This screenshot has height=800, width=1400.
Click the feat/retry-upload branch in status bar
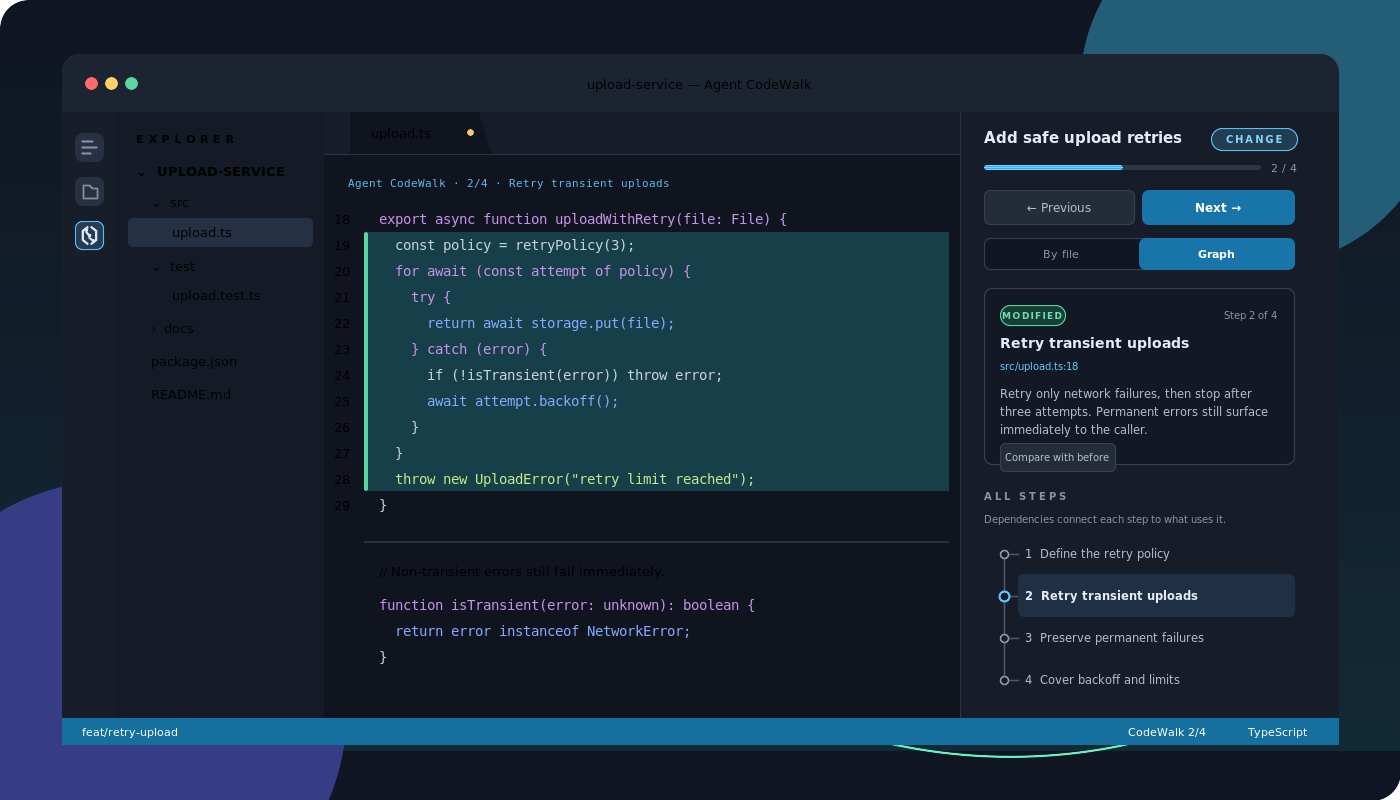point(130,732)
